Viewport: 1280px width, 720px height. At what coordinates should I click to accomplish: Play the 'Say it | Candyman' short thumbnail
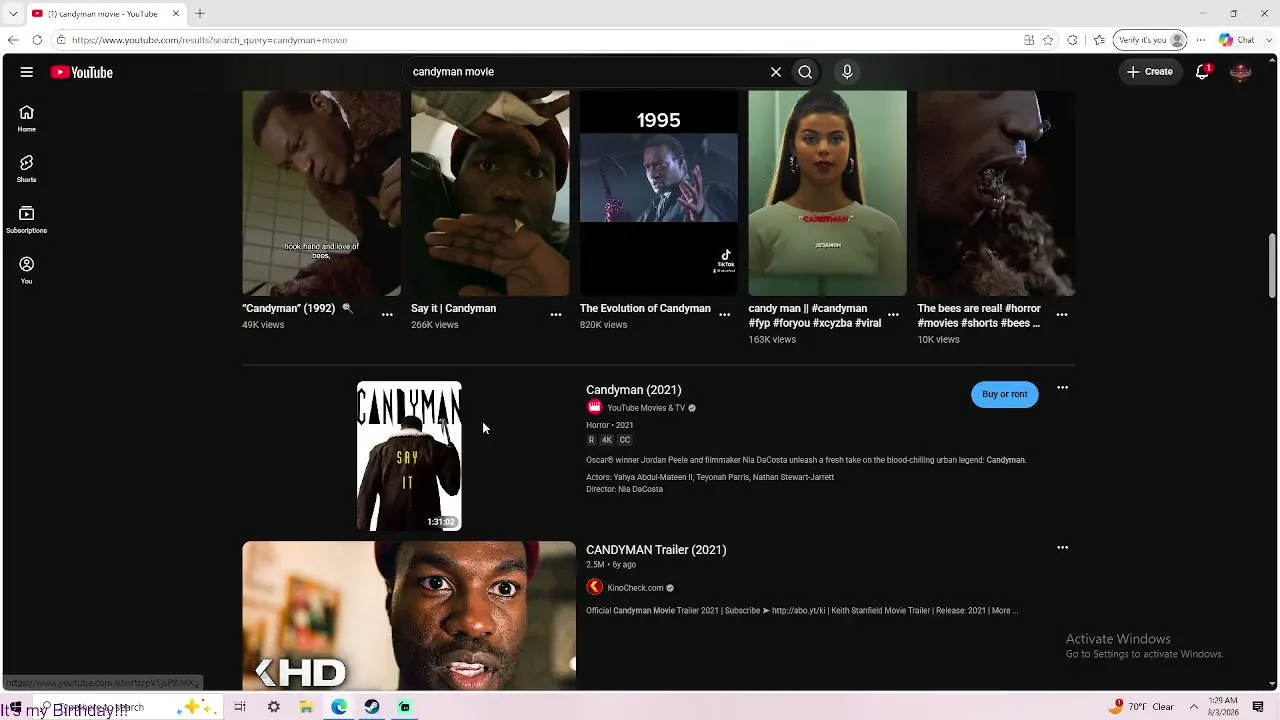point(490,193)
